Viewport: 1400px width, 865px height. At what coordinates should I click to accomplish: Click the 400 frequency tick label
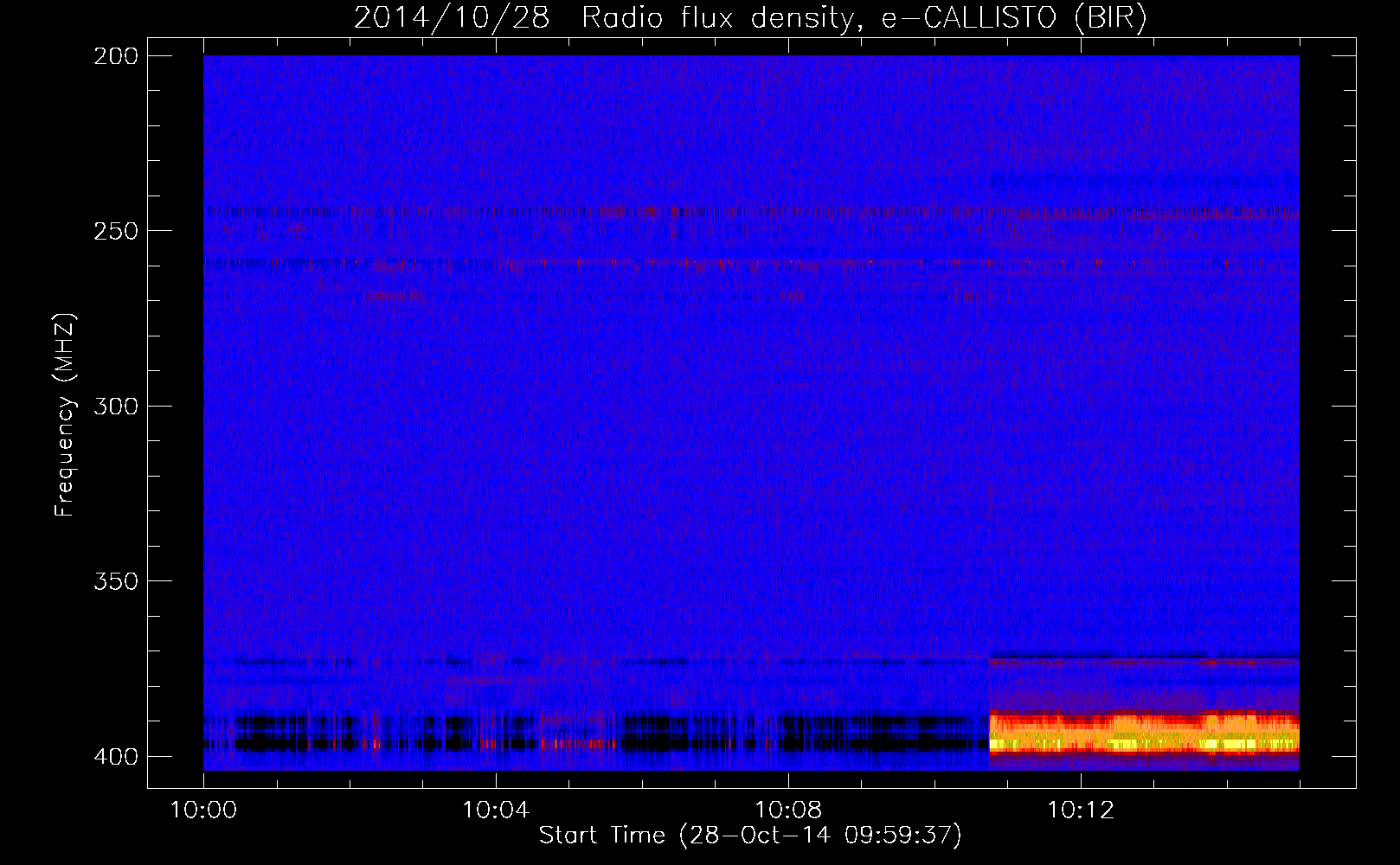(116, 756)
